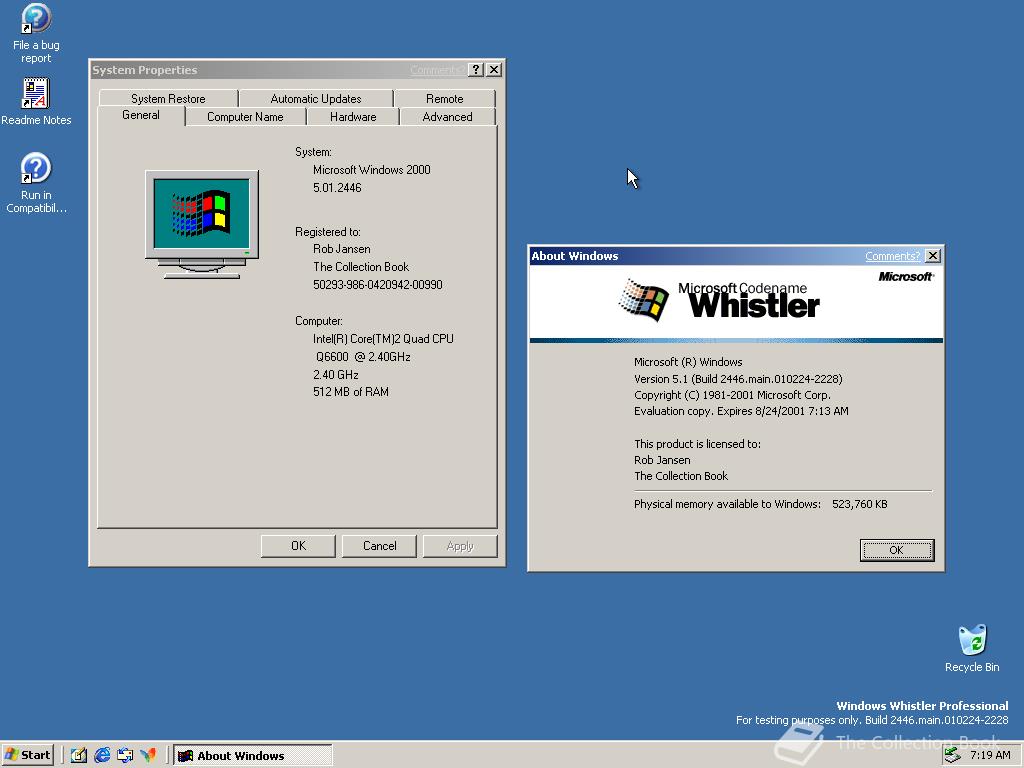This screenshot has height=768, width=1024.
Task: Click the Apply button in System Properties
Action: pos(460,546)
